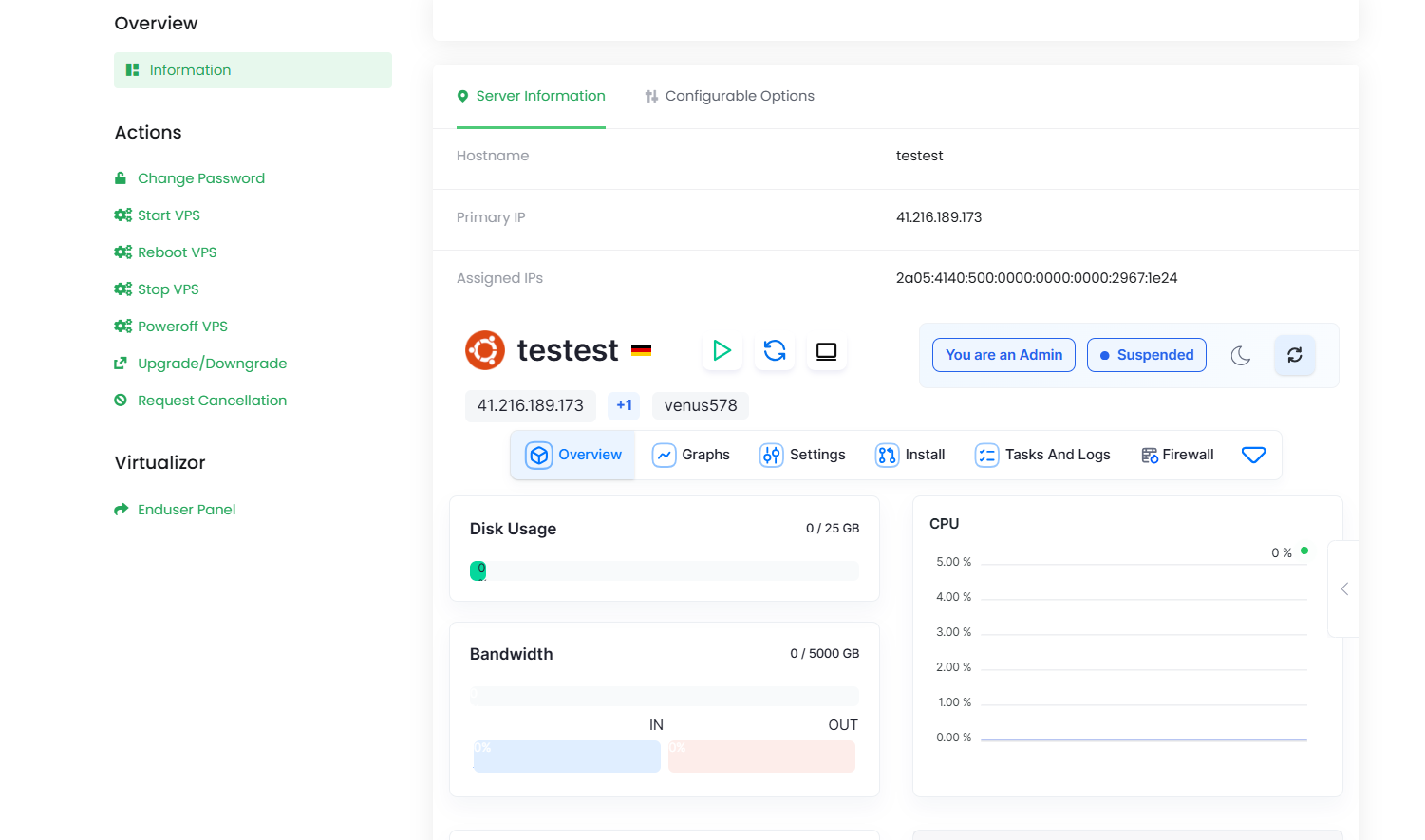The width and height of the screenshot is (1425, 840).
Task: Click the Change Password link
Action: click(x=200, y=178)
